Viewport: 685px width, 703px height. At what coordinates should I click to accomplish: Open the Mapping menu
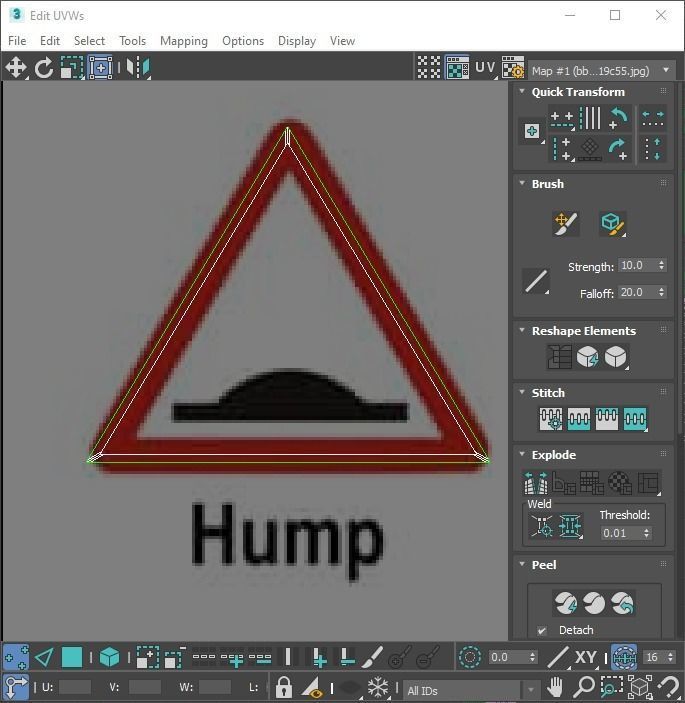[x=184, y=41]
